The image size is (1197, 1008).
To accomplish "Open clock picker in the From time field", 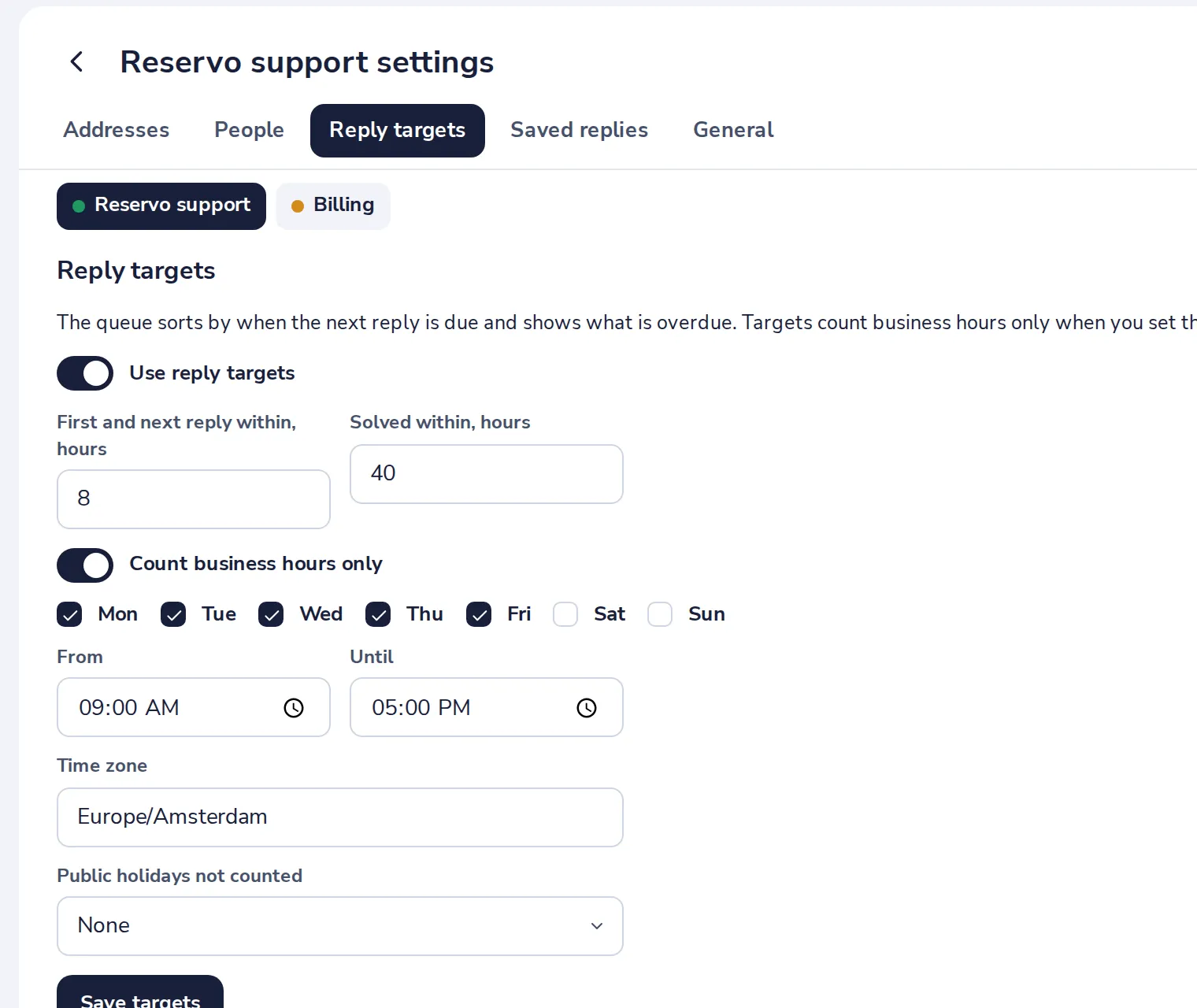I will pos(294,708).
